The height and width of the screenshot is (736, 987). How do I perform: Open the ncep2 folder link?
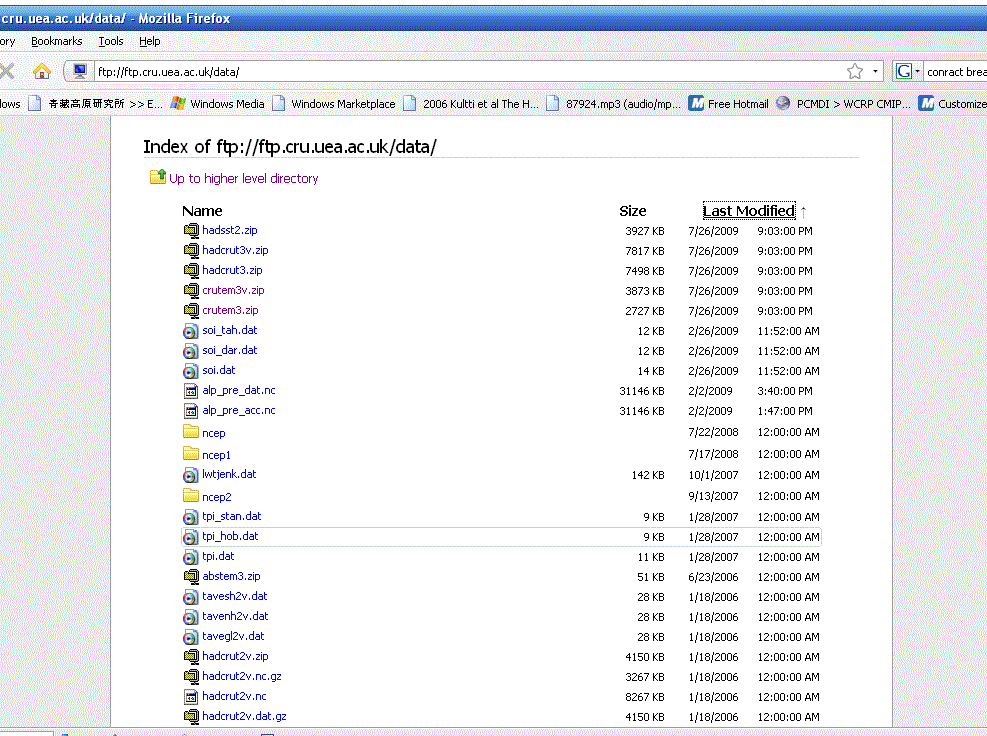[x=216, y=497]
